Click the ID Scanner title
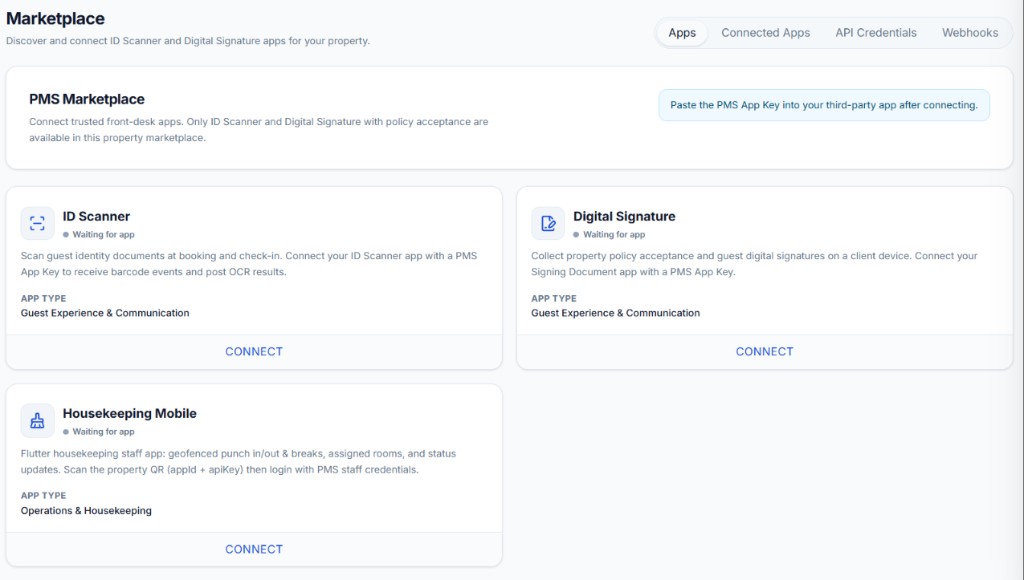 96,216
